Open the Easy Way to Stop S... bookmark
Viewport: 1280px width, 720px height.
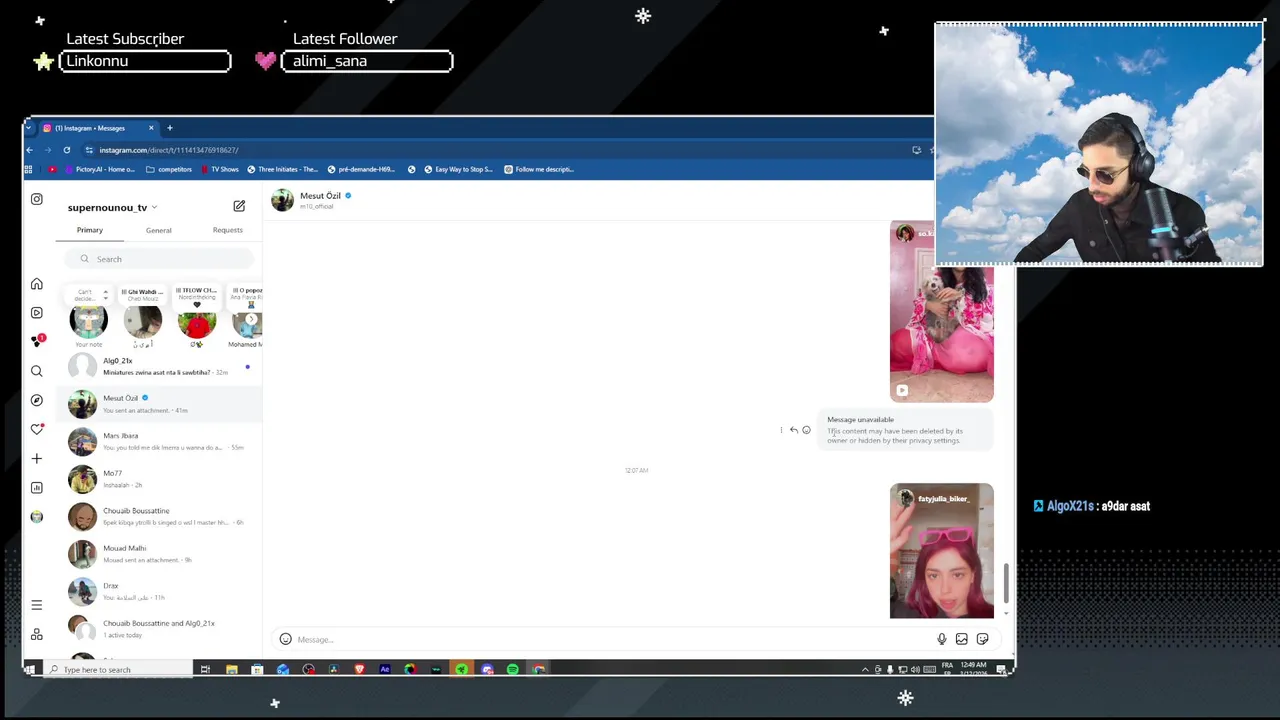pyautogui.click(x=458, y=169)
